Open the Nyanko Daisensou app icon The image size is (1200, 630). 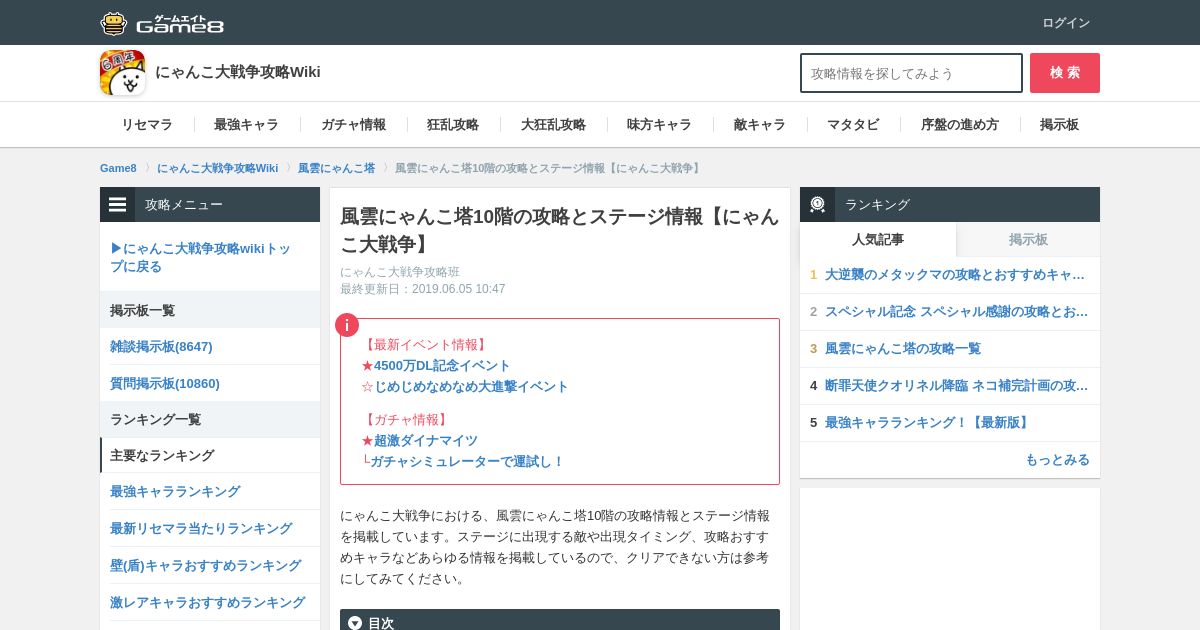[122, 73]
